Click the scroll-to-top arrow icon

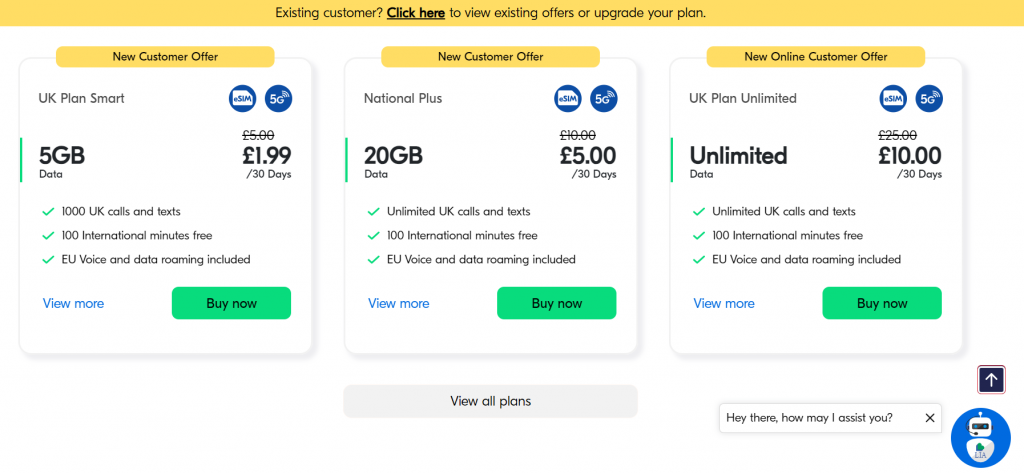tap(991, 380)
